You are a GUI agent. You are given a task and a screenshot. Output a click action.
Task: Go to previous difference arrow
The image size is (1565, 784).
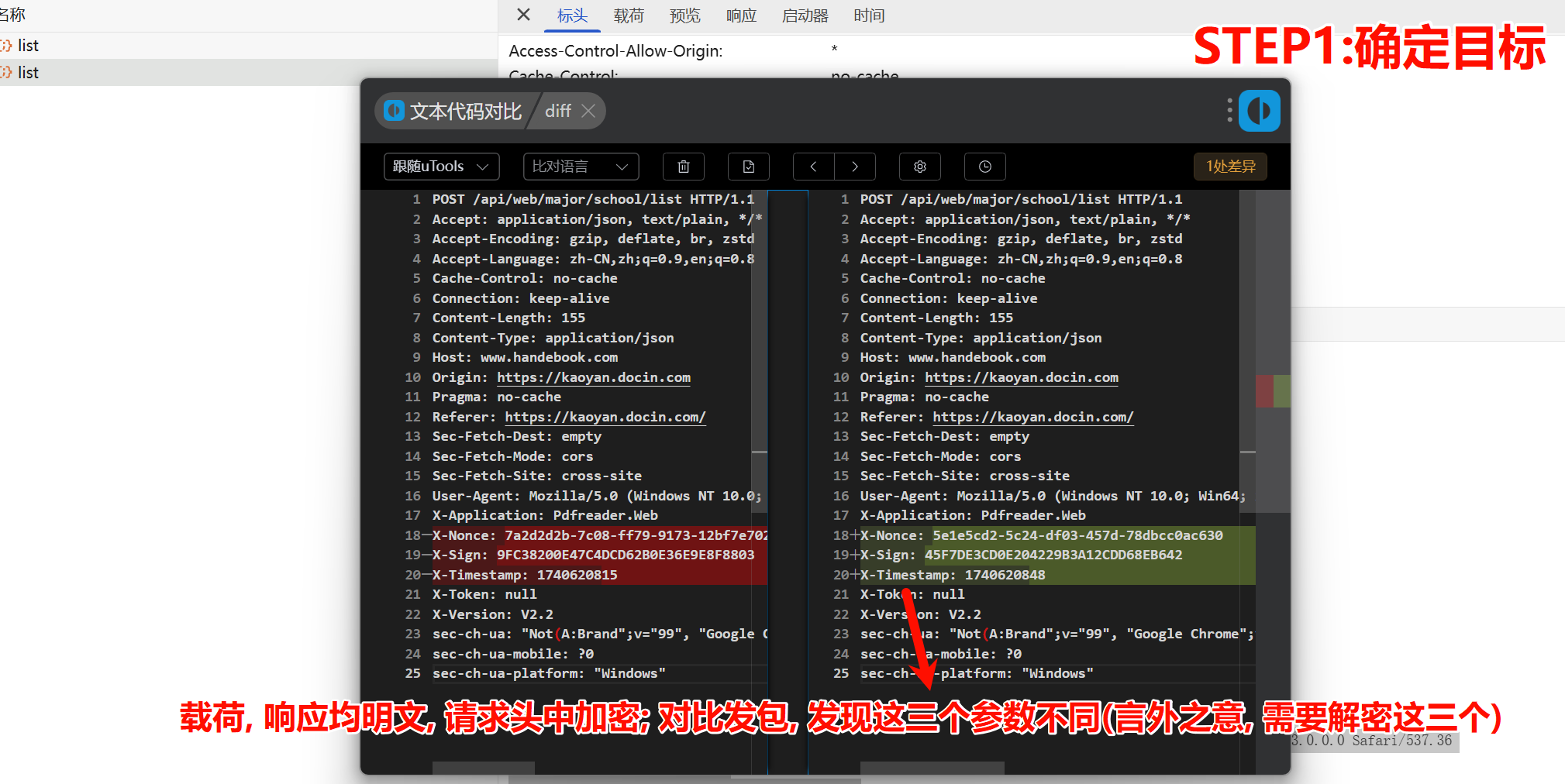click(813, 167)
